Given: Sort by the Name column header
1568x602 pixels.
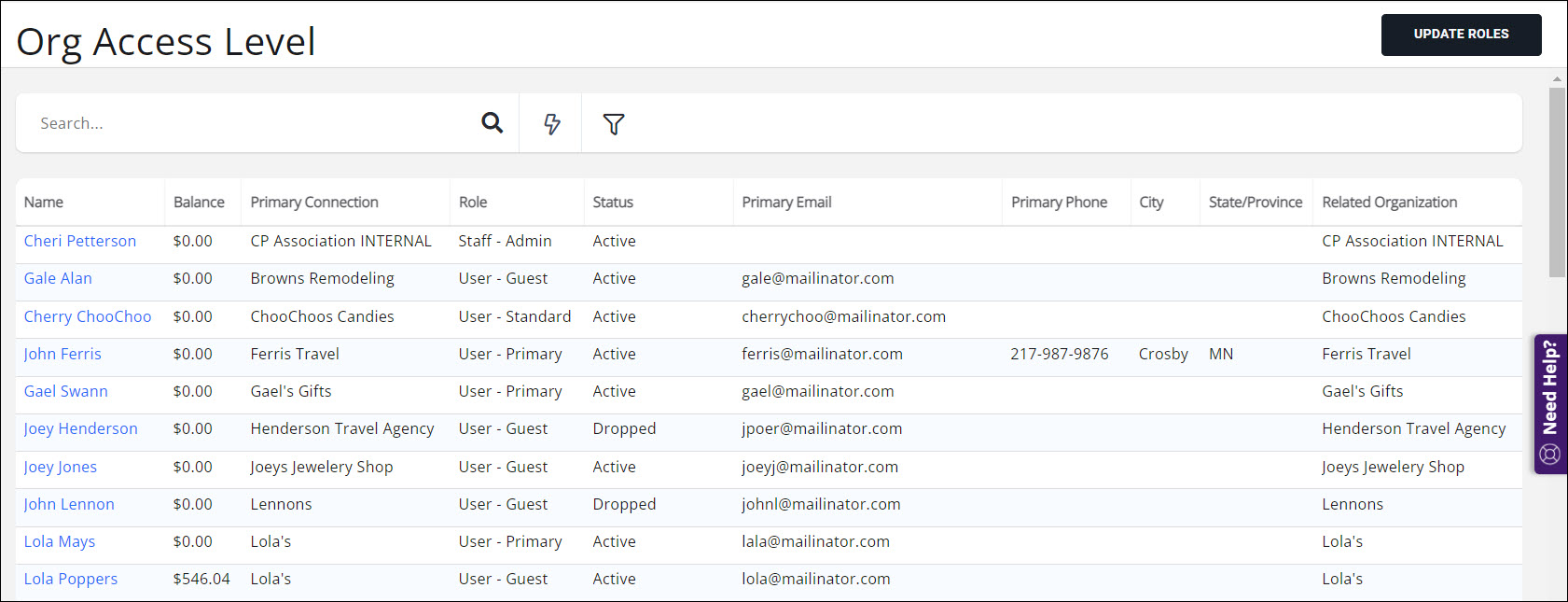Looking at the screenshot, I should [44, 203].
